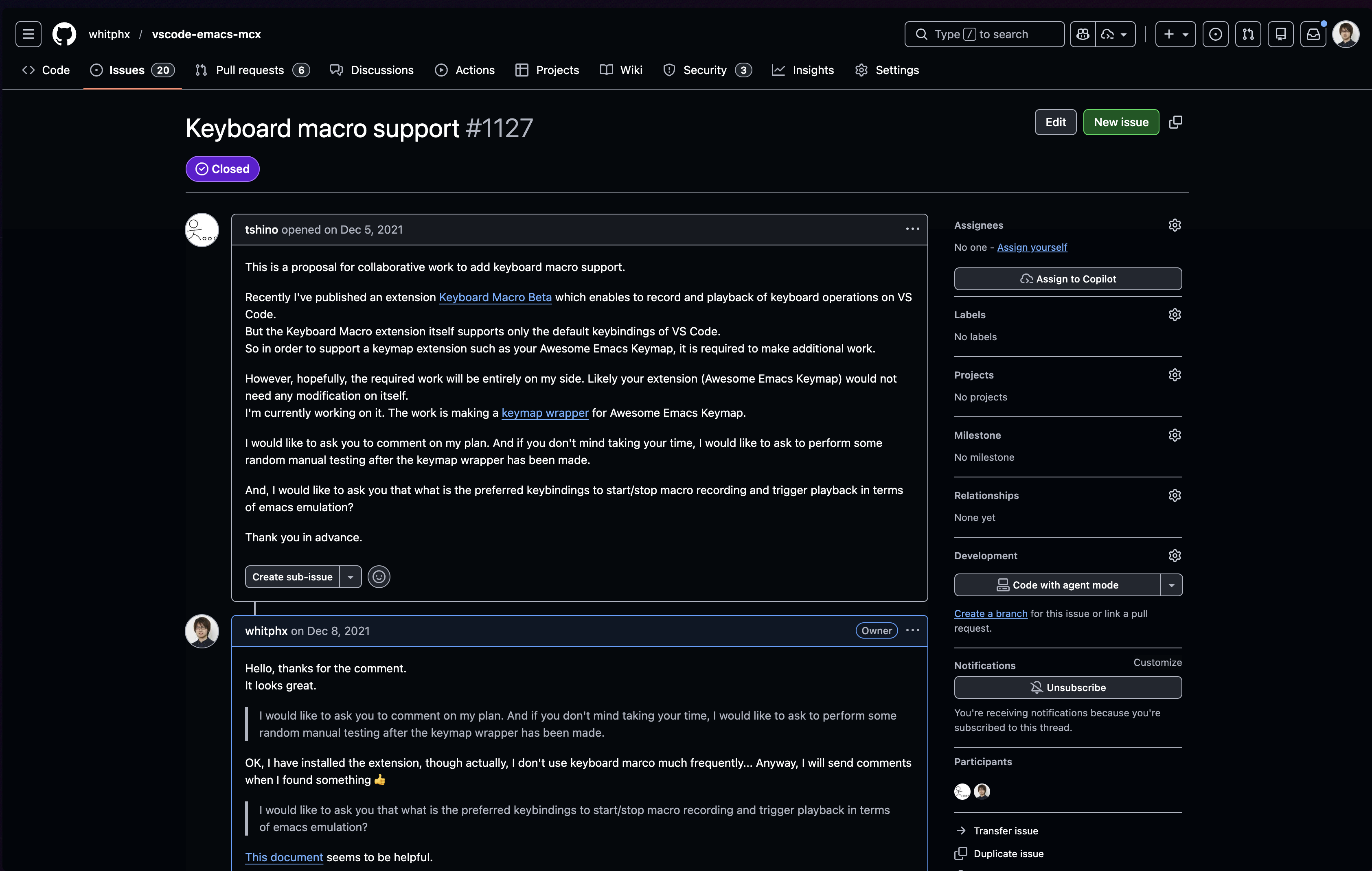Click the Type / to search field
The width and height of the screenshot is (1372, 871).
984,34
